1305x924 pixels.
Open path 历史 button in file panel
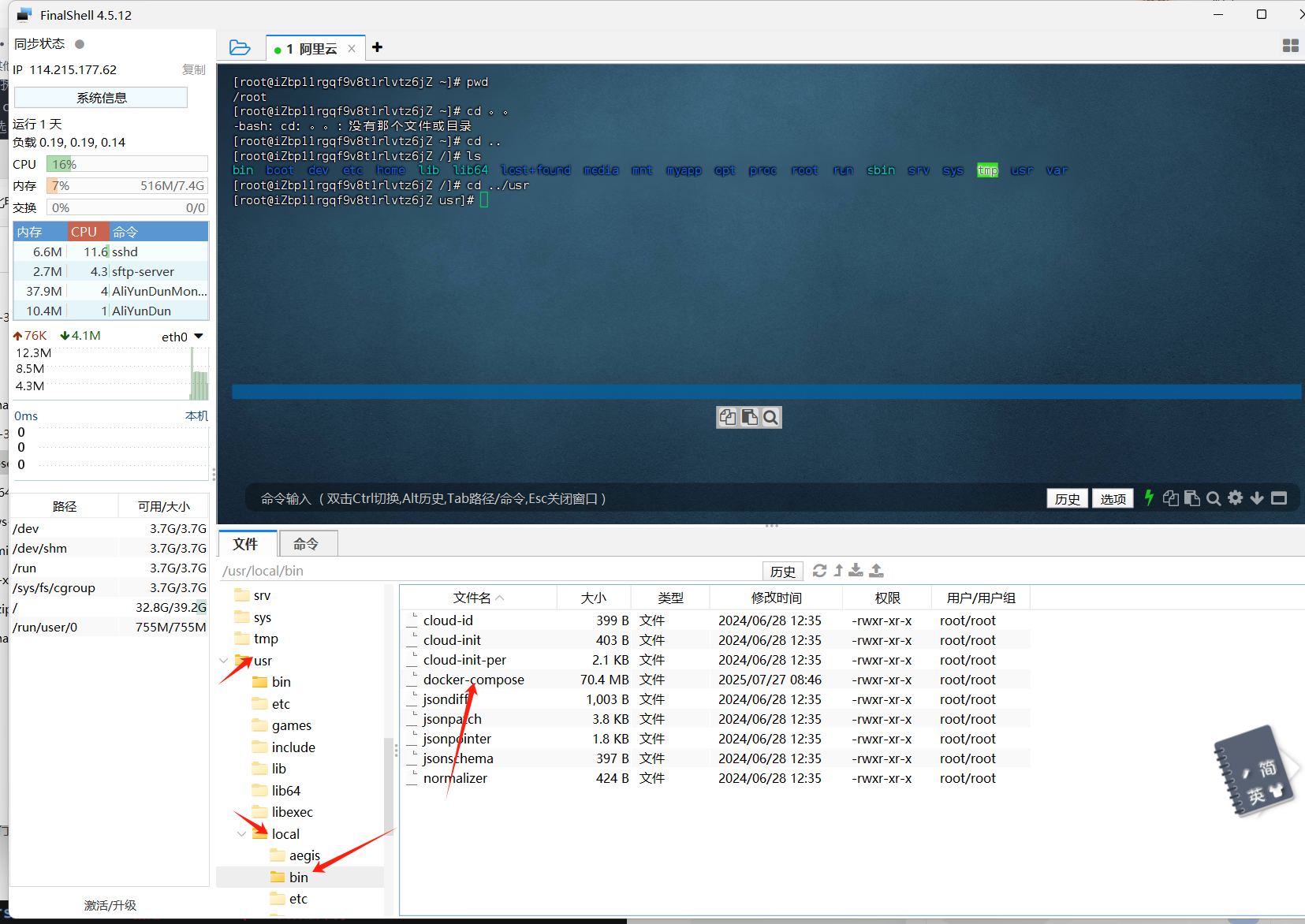(783, 571)
